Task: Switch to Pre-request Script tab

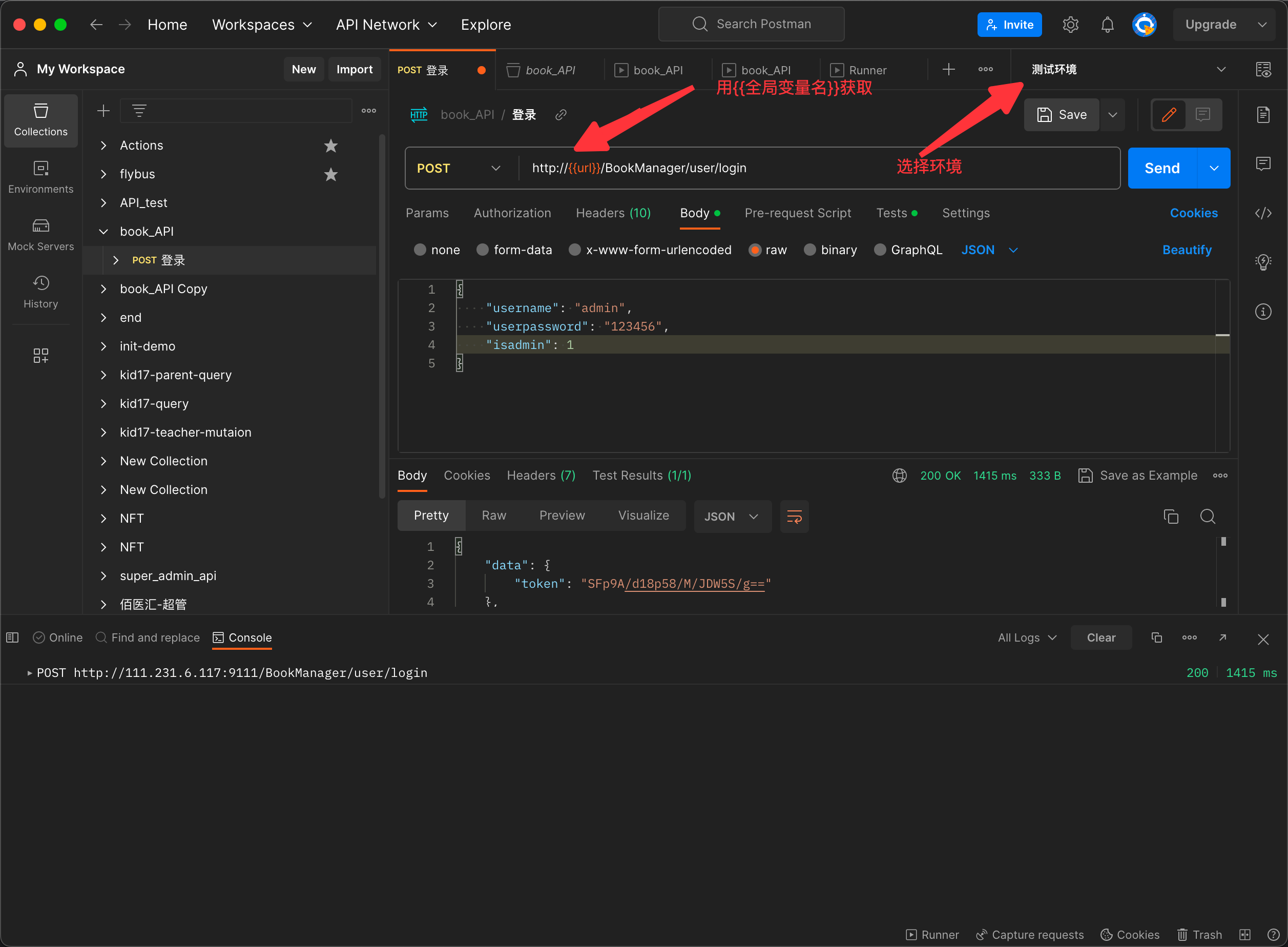Action: 798,213
